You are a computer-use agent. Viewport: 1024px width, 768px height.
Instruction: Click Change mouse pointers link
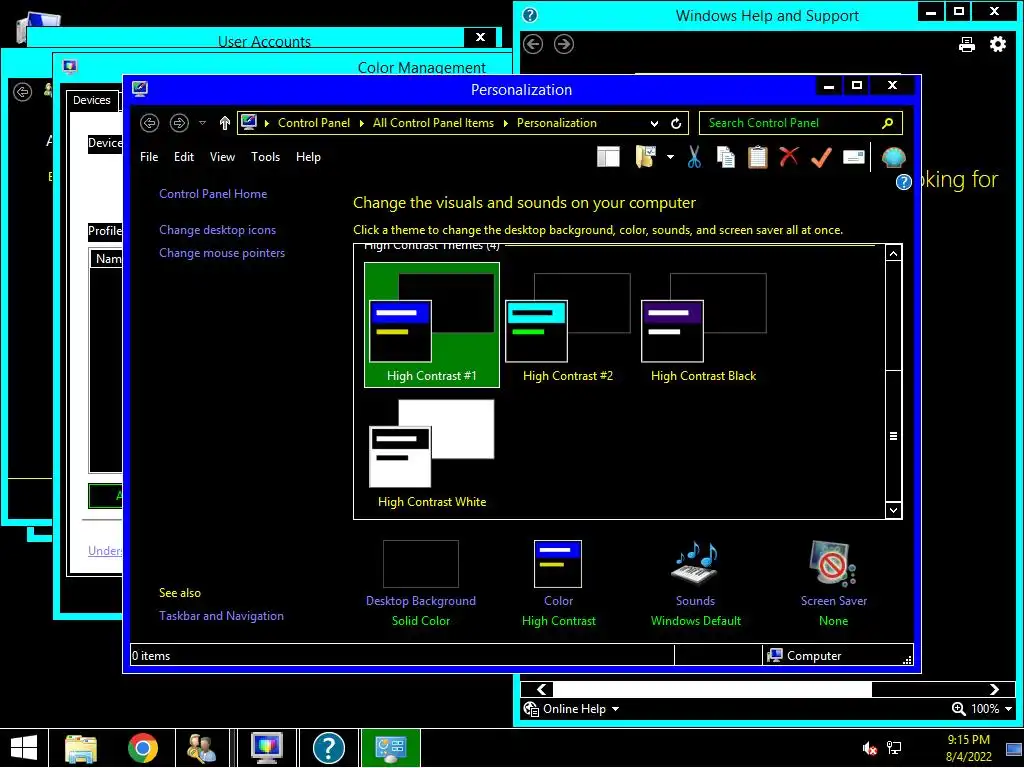coord(222,253)
